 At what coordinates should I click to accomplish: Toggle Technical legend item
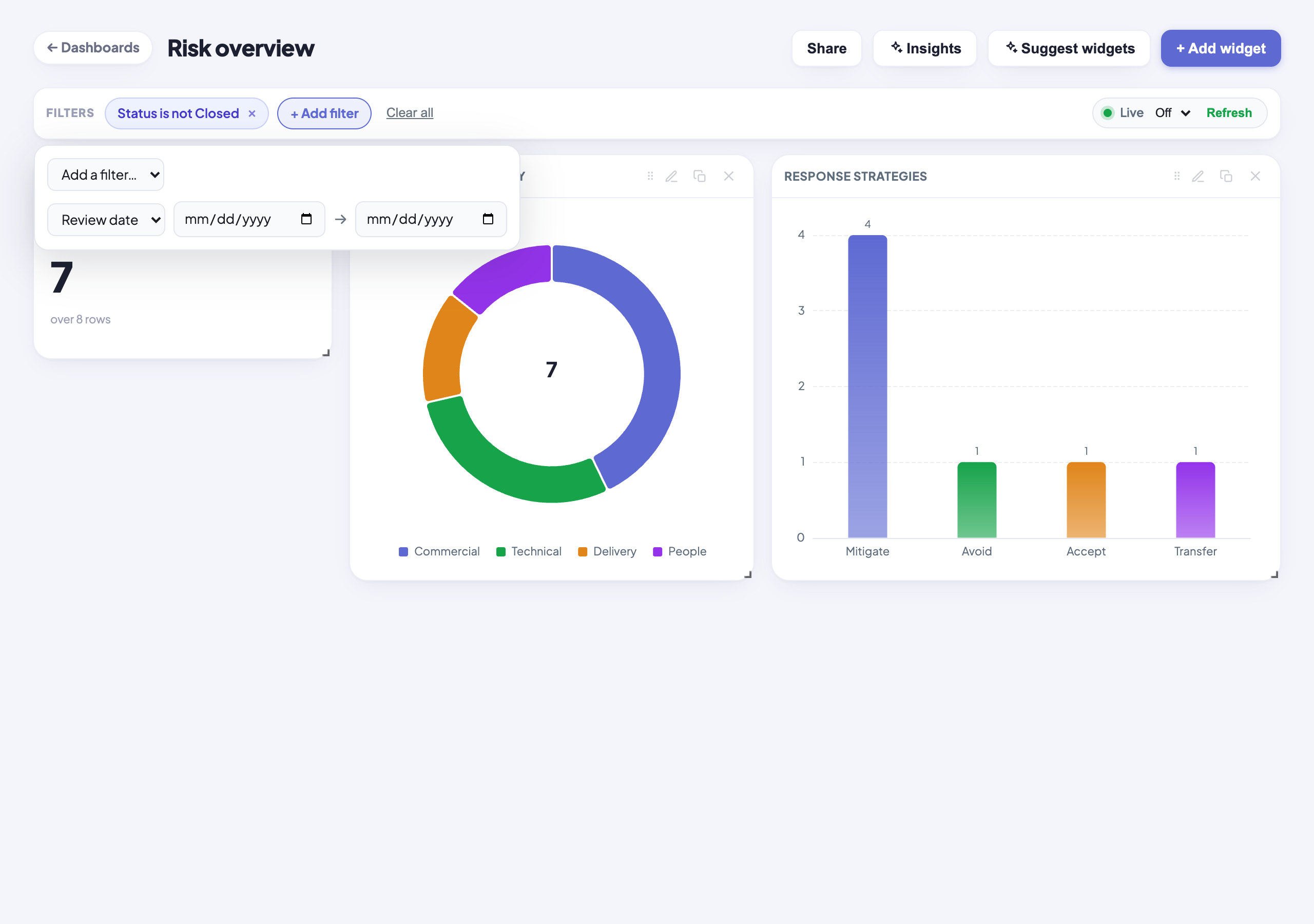point(529,551)
